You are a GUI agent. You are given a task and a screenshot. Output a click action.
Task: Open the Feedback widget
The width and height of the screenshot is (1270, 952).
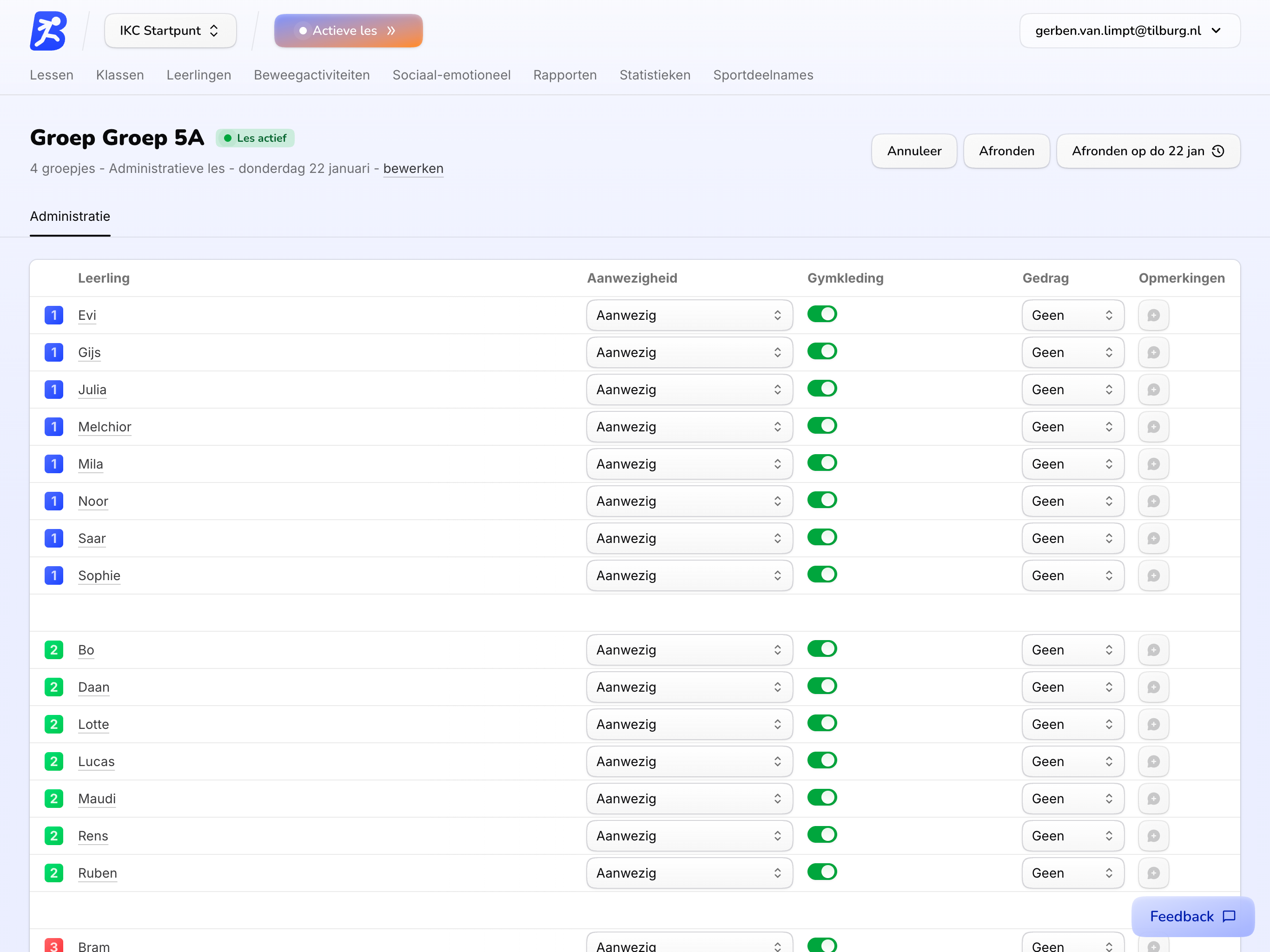1192,916
